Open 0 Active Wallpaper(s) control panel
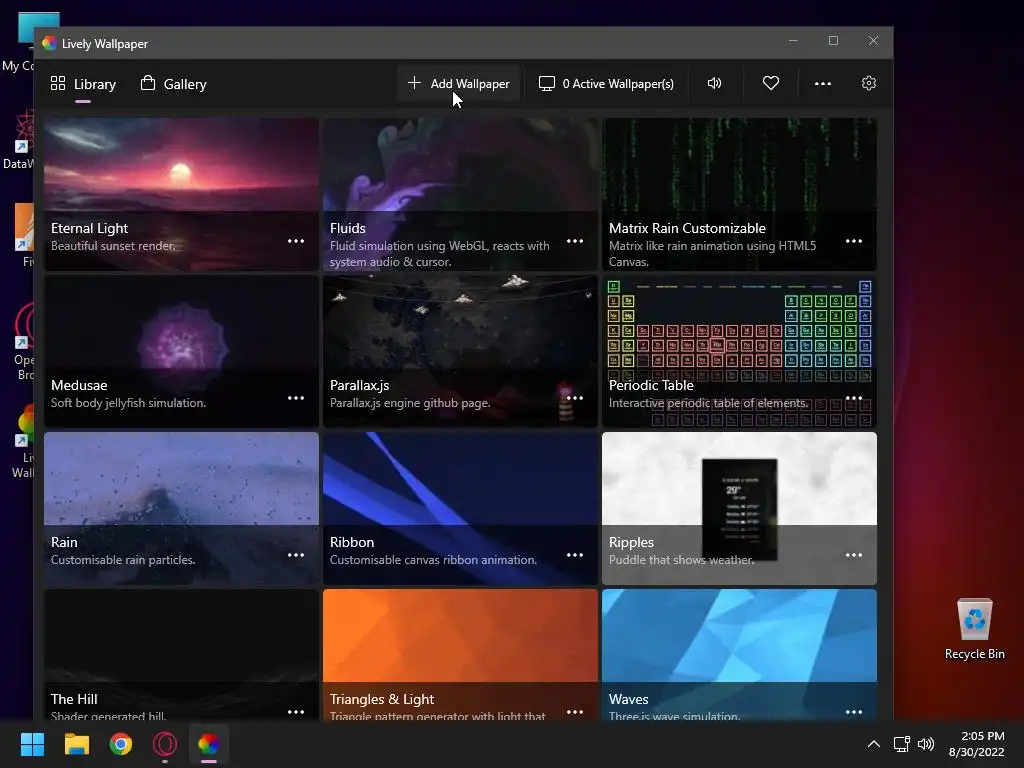 point(606,84)
